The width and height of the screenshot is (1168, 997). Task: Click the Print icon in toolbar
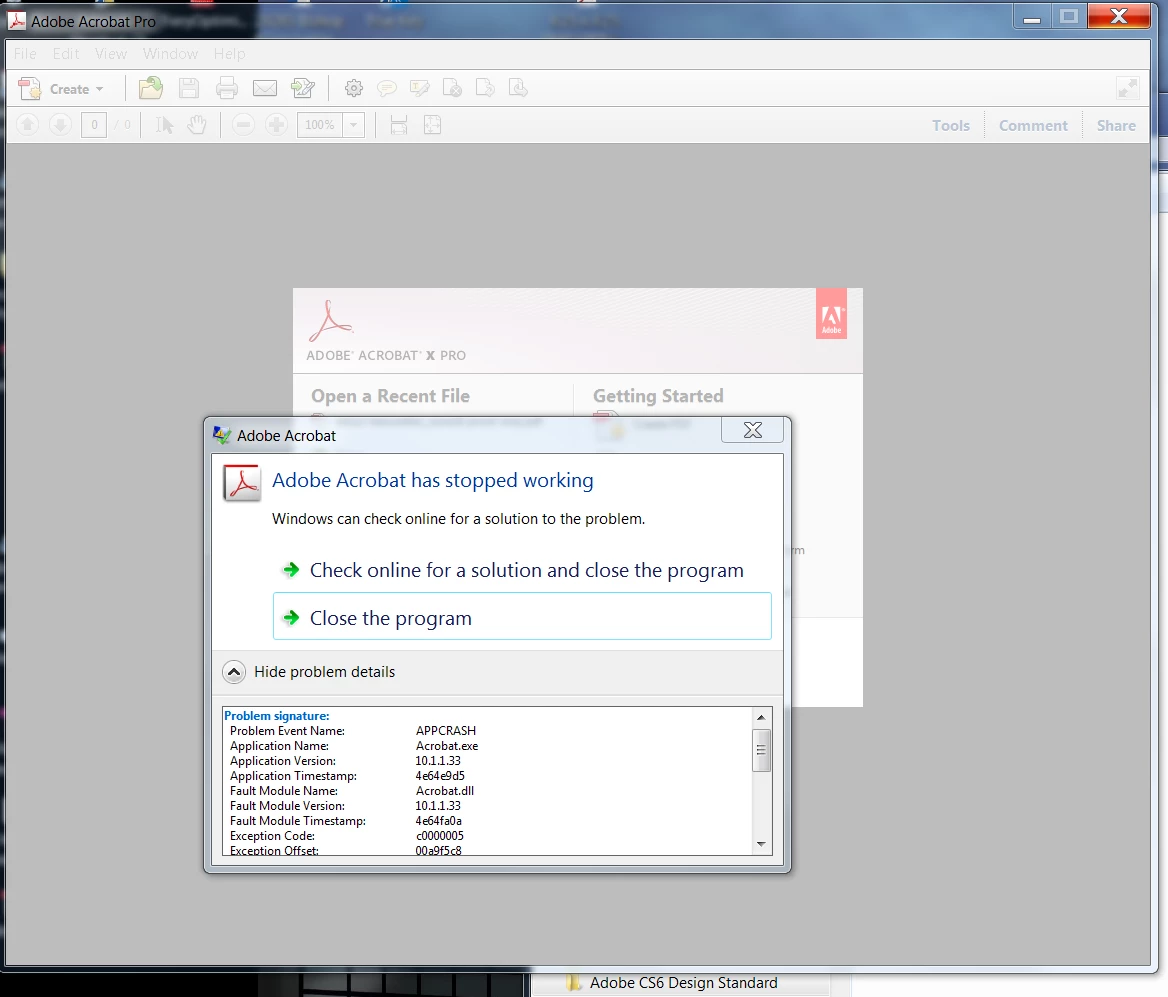226,88
